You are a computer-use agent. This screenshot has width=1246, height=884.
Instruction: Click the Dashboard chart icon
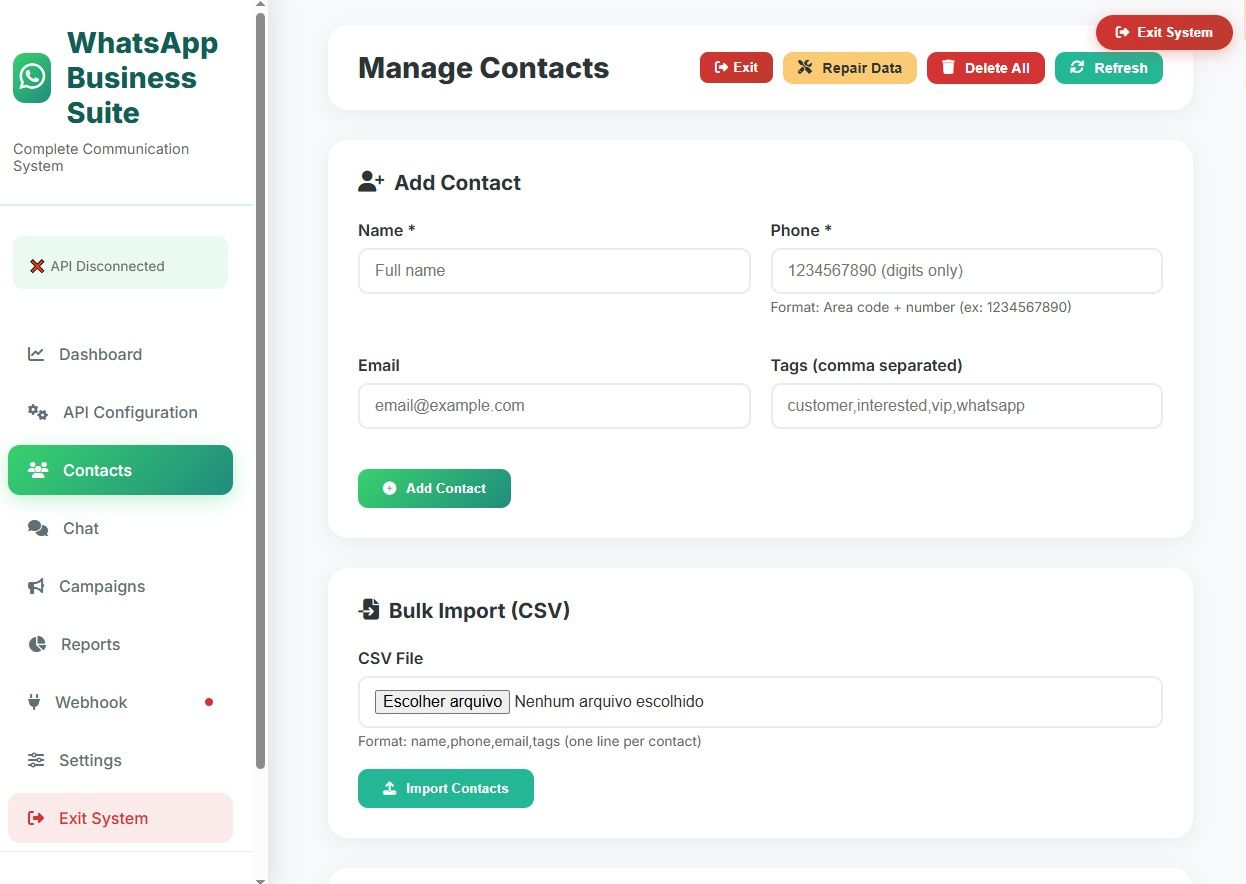coord(36,354)
